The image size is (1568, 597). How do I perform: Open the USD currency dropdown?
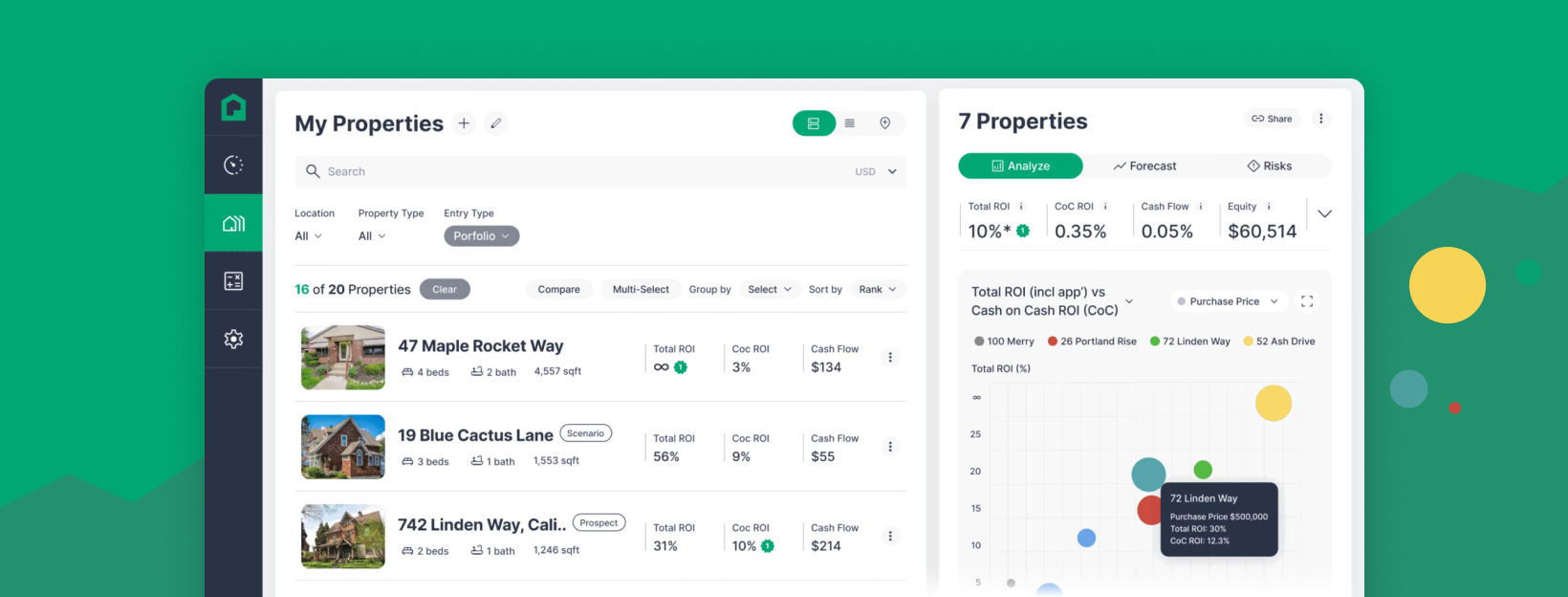point(876,172)
